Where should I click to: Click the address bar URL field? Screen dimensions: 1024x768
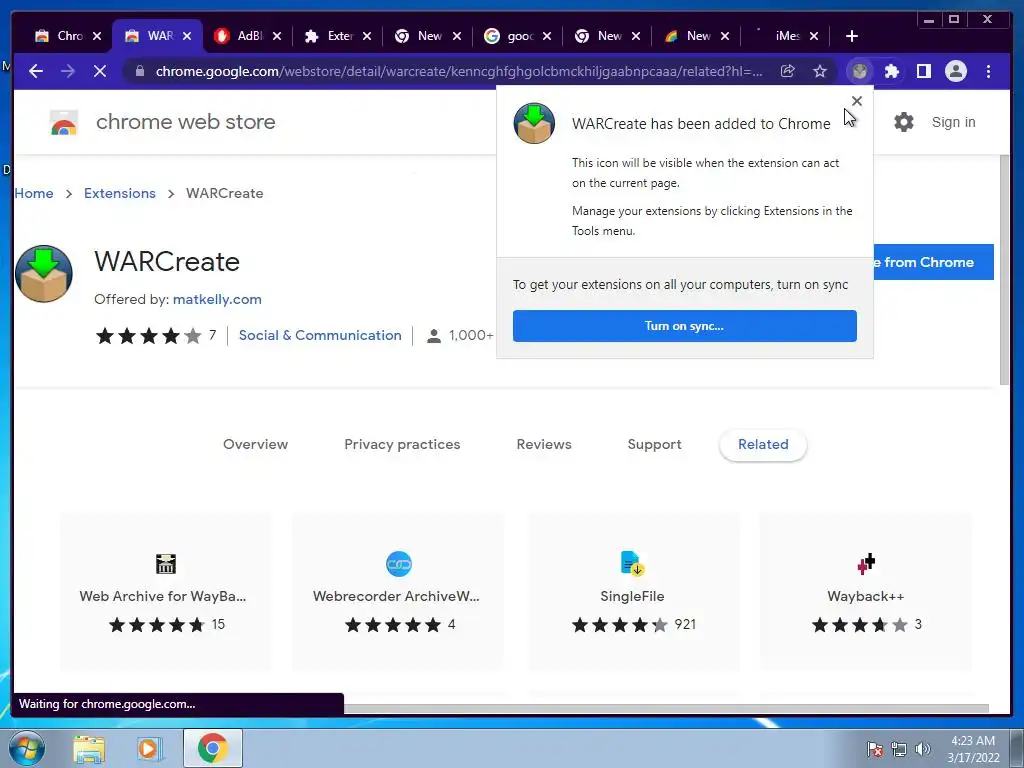(x=458, y=71)
